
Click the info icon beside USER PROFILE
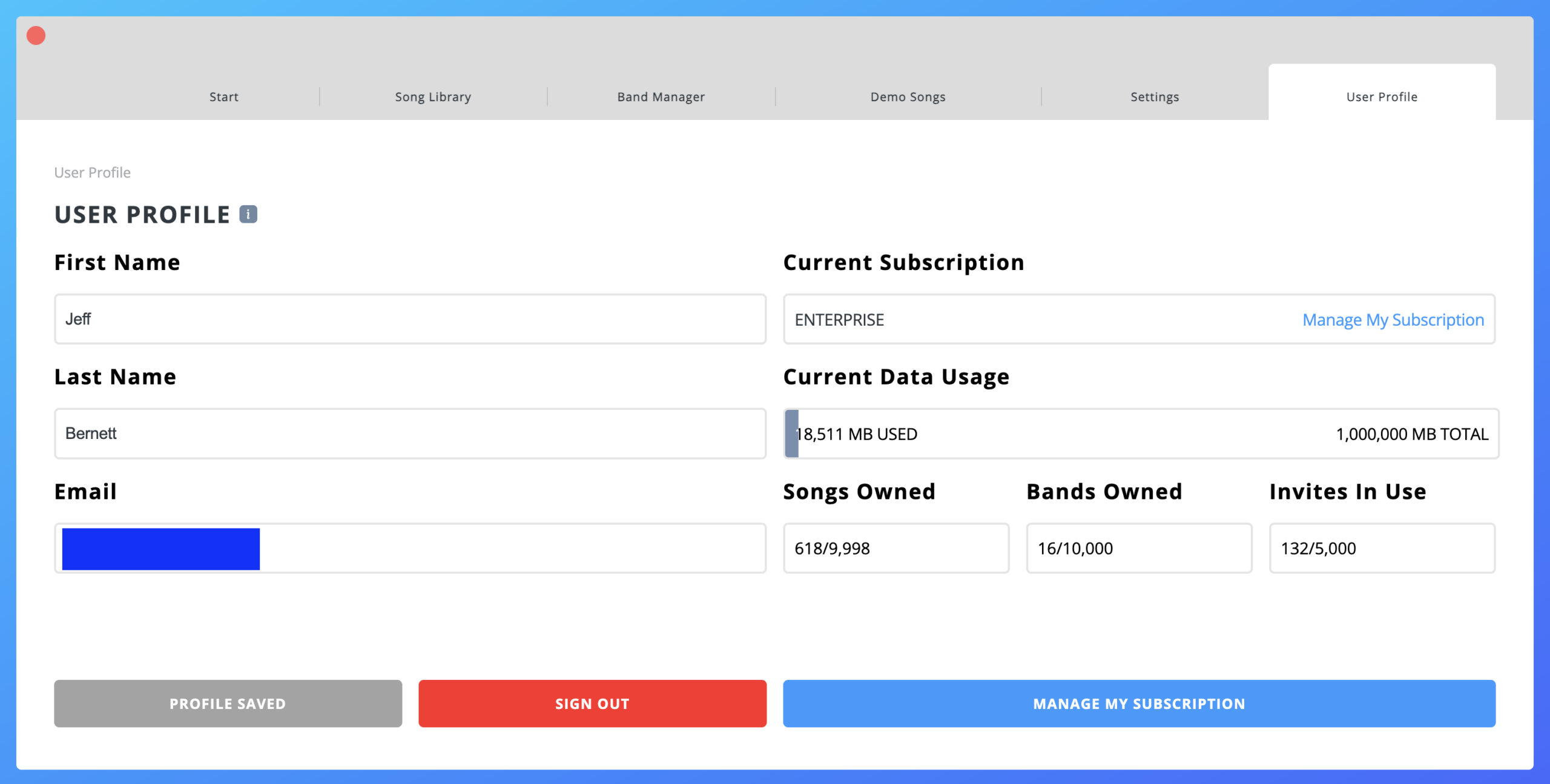pyautogui.click(x=248, y=214)
